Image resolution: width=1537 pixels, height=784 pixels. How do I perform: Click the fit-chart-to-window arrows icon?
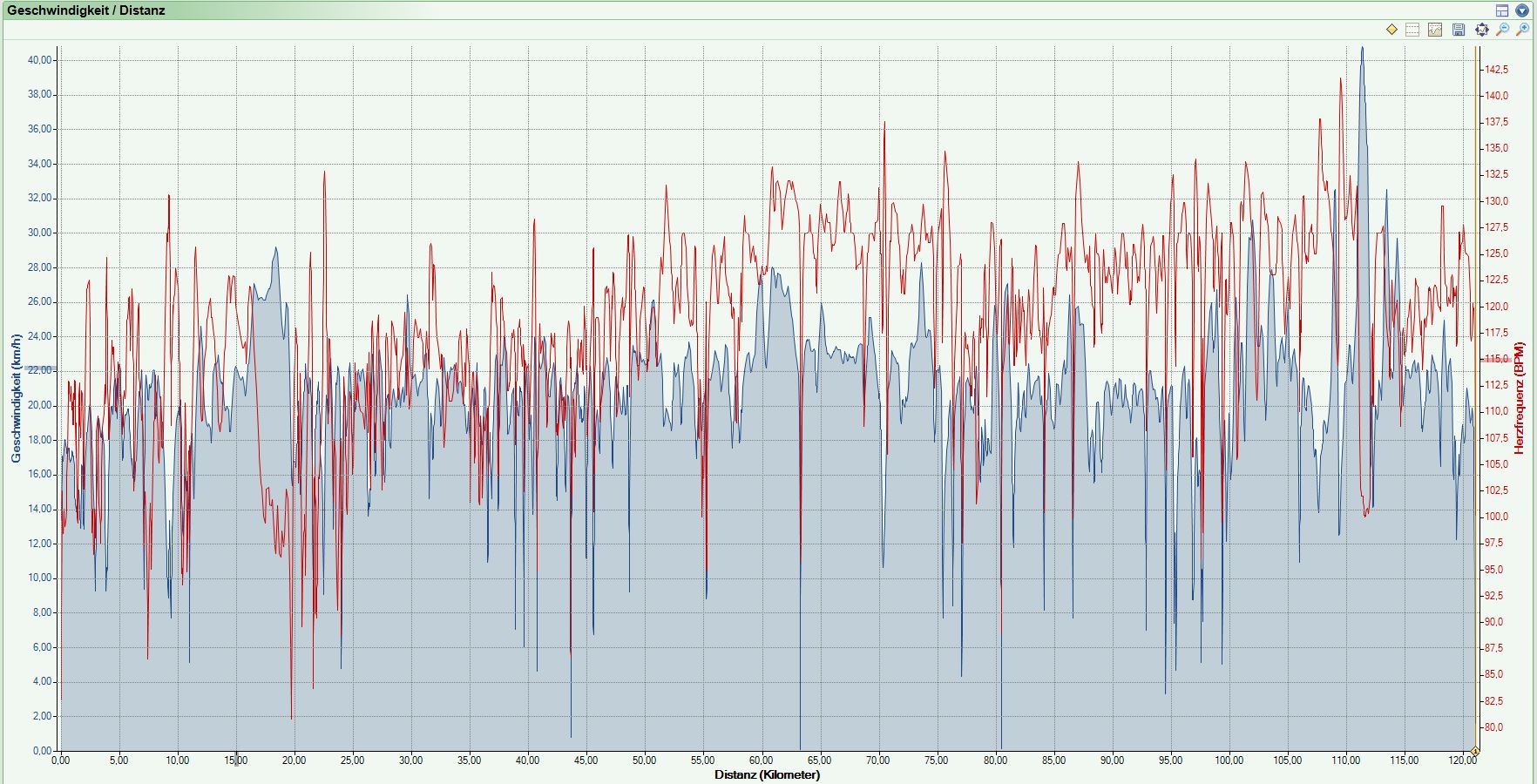[1481, 30]
